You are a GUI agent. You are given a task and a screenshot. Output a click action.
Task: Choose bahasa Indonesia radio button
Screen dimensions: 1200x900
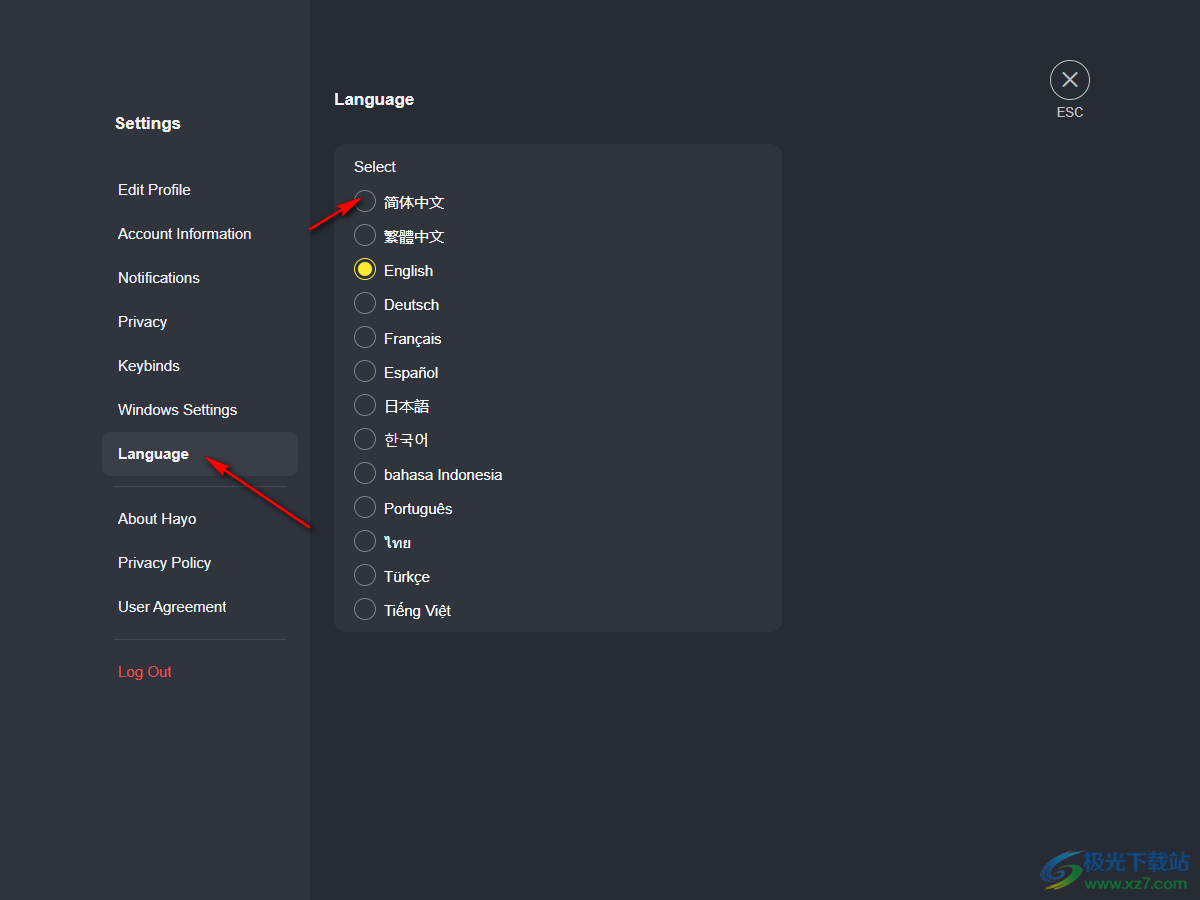coord(365,473)
